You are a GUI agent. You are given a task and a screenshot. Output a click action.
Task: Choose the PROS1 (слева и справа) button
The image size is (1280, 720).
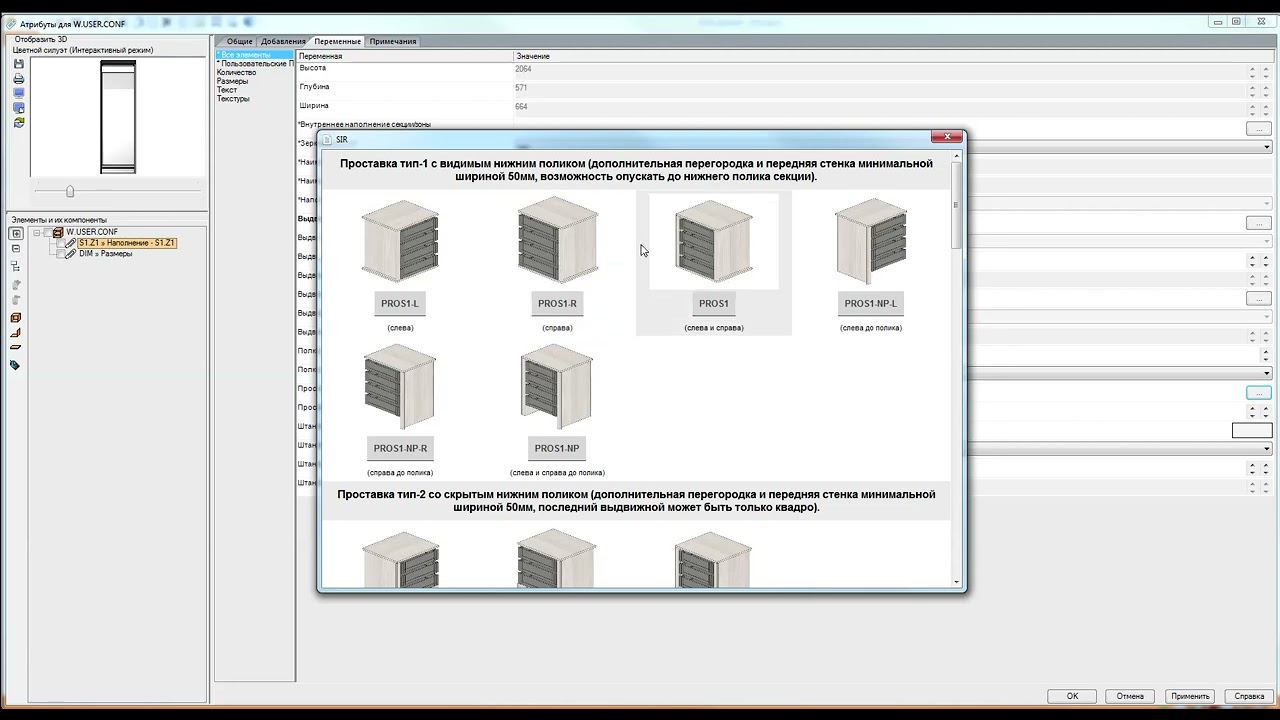click(714, 304)
